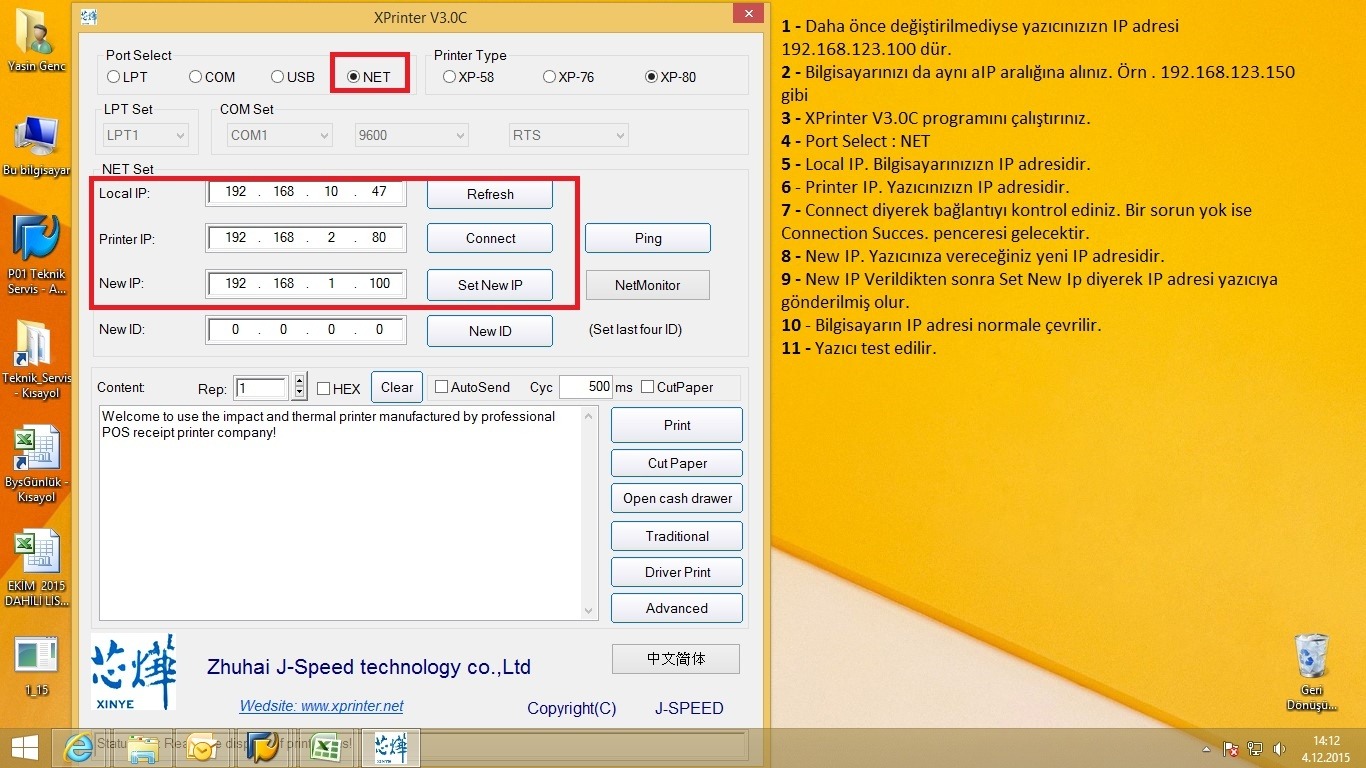Screen dimensions: 1366x768
Task: Open the volume speaker tray icon
Action: click(x=1279, y=748)
